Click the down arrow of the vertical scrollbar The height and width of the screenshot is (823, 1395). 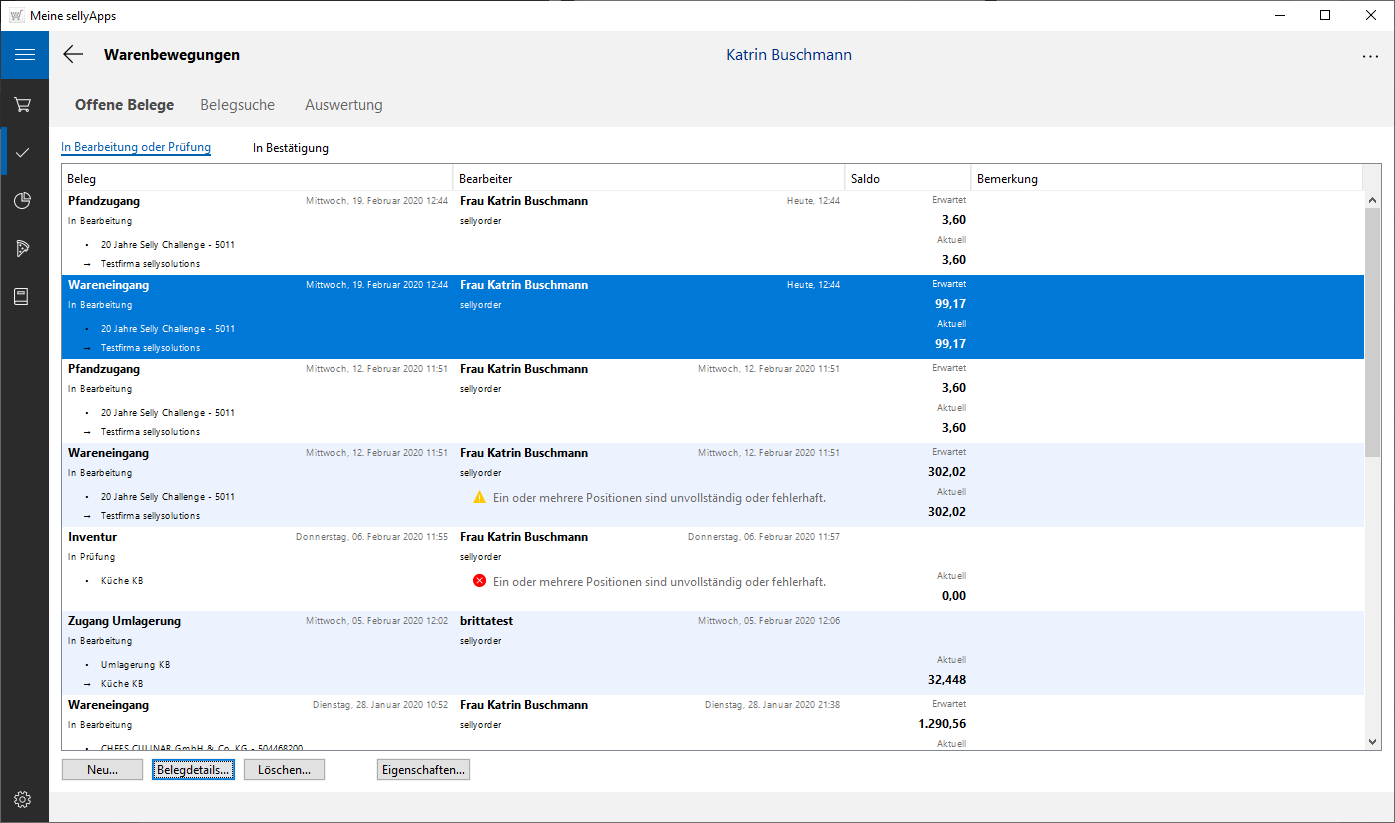(x=1372, y=742)
